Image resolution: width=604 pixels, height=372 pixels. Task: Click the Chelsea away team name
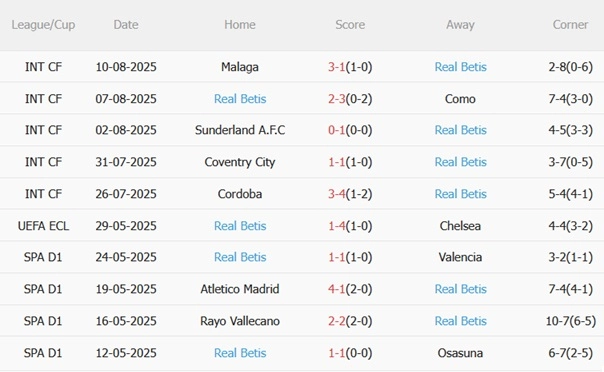[460, 226]
